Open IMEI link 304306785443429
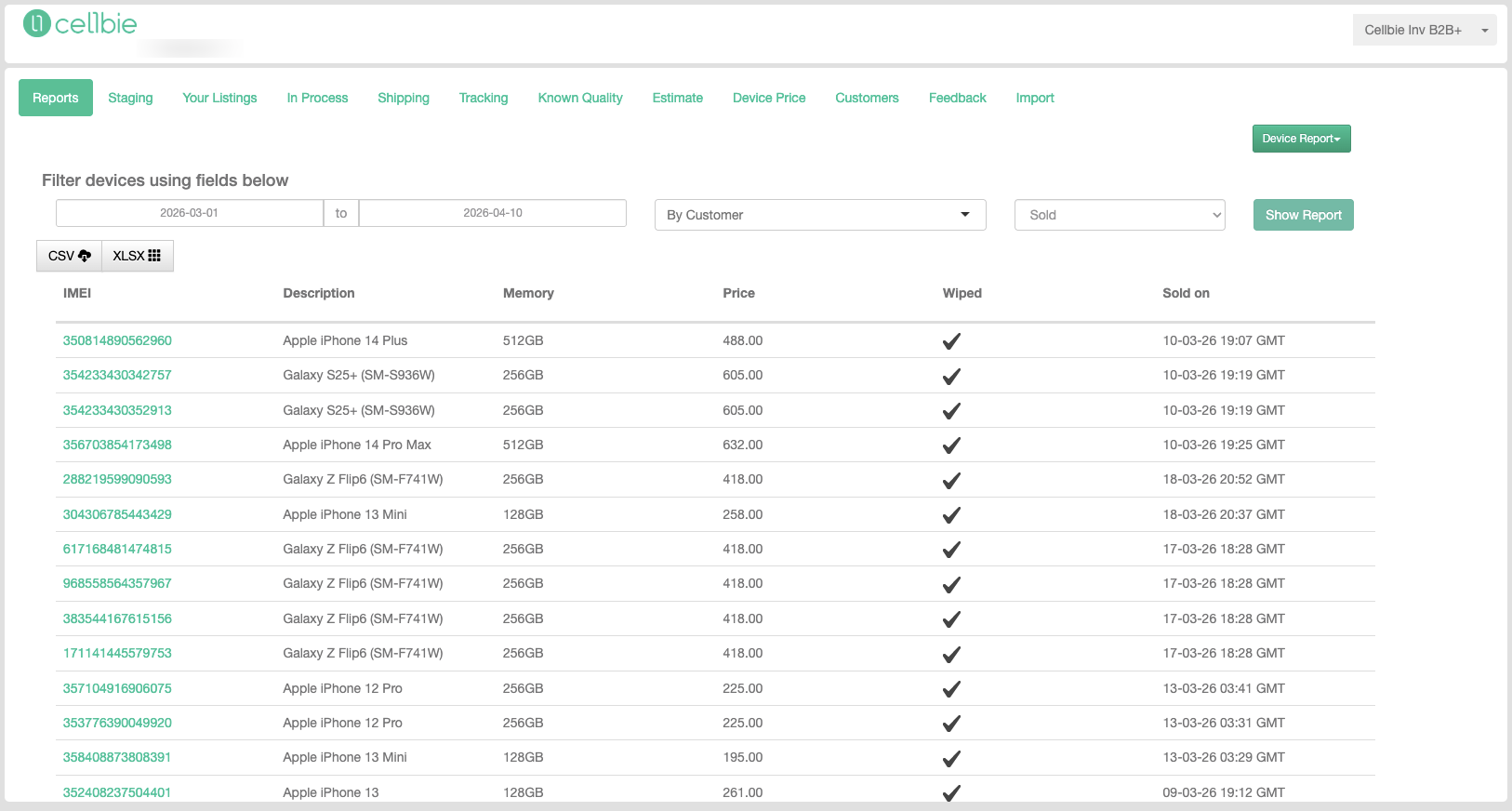 click(x=117, y=514)
